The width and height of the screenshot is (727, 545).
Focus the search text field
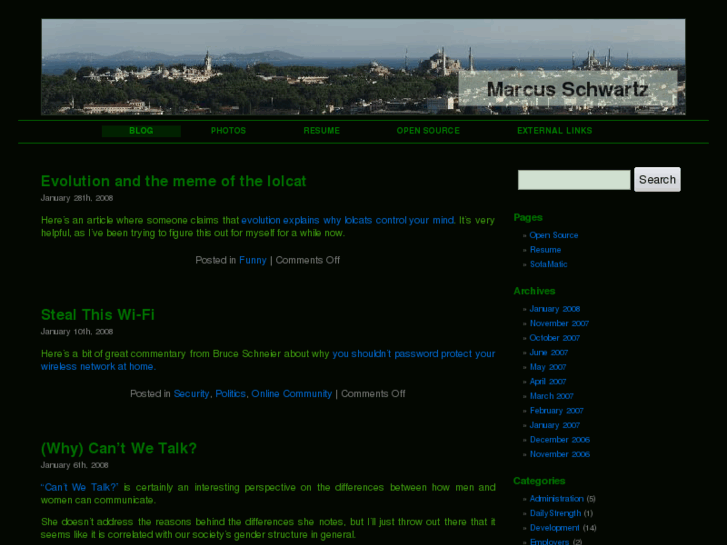[574, 180]
